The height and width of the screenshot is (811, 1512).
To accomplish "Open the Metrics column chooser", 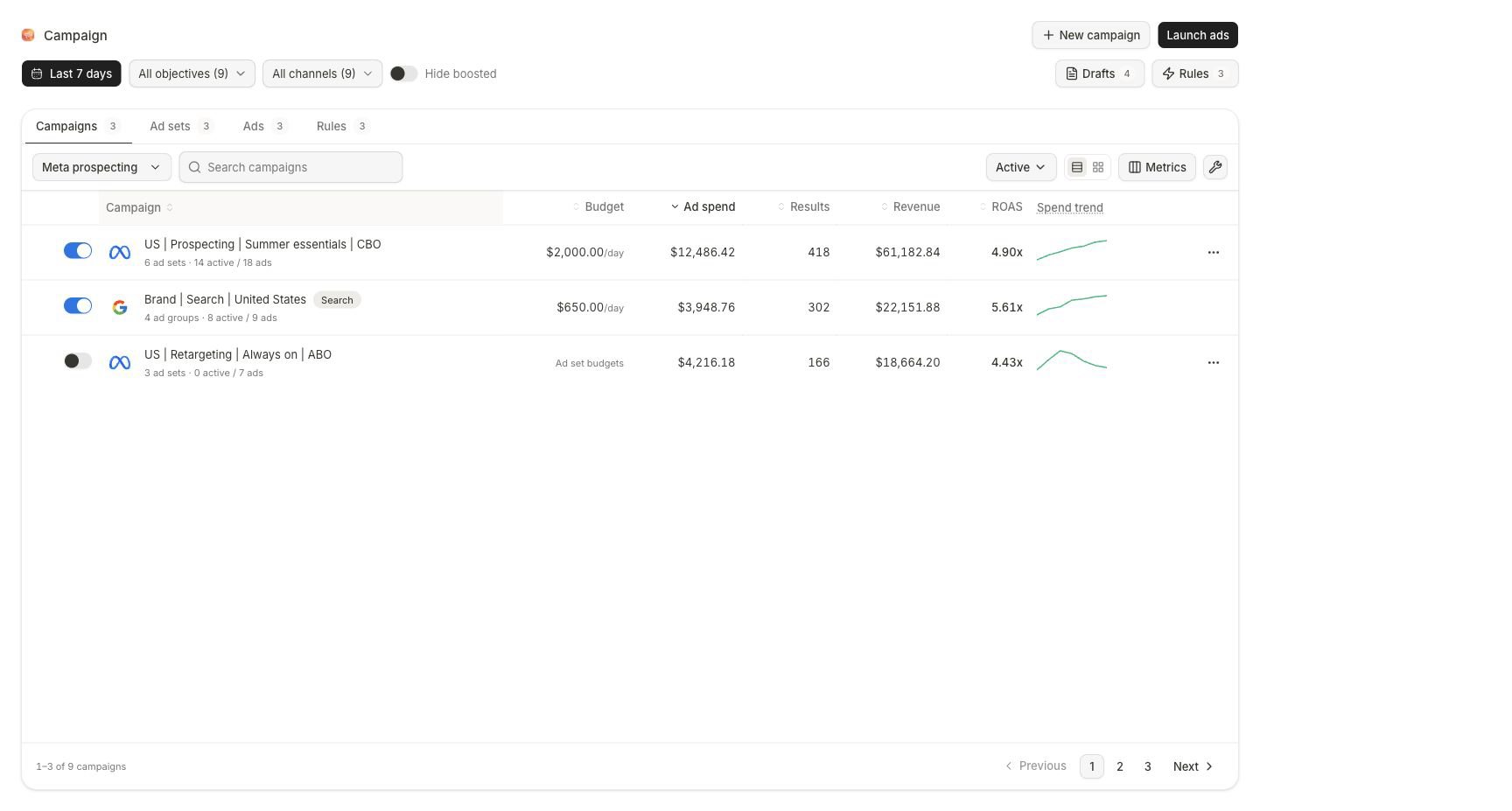I will (1157, 167).
